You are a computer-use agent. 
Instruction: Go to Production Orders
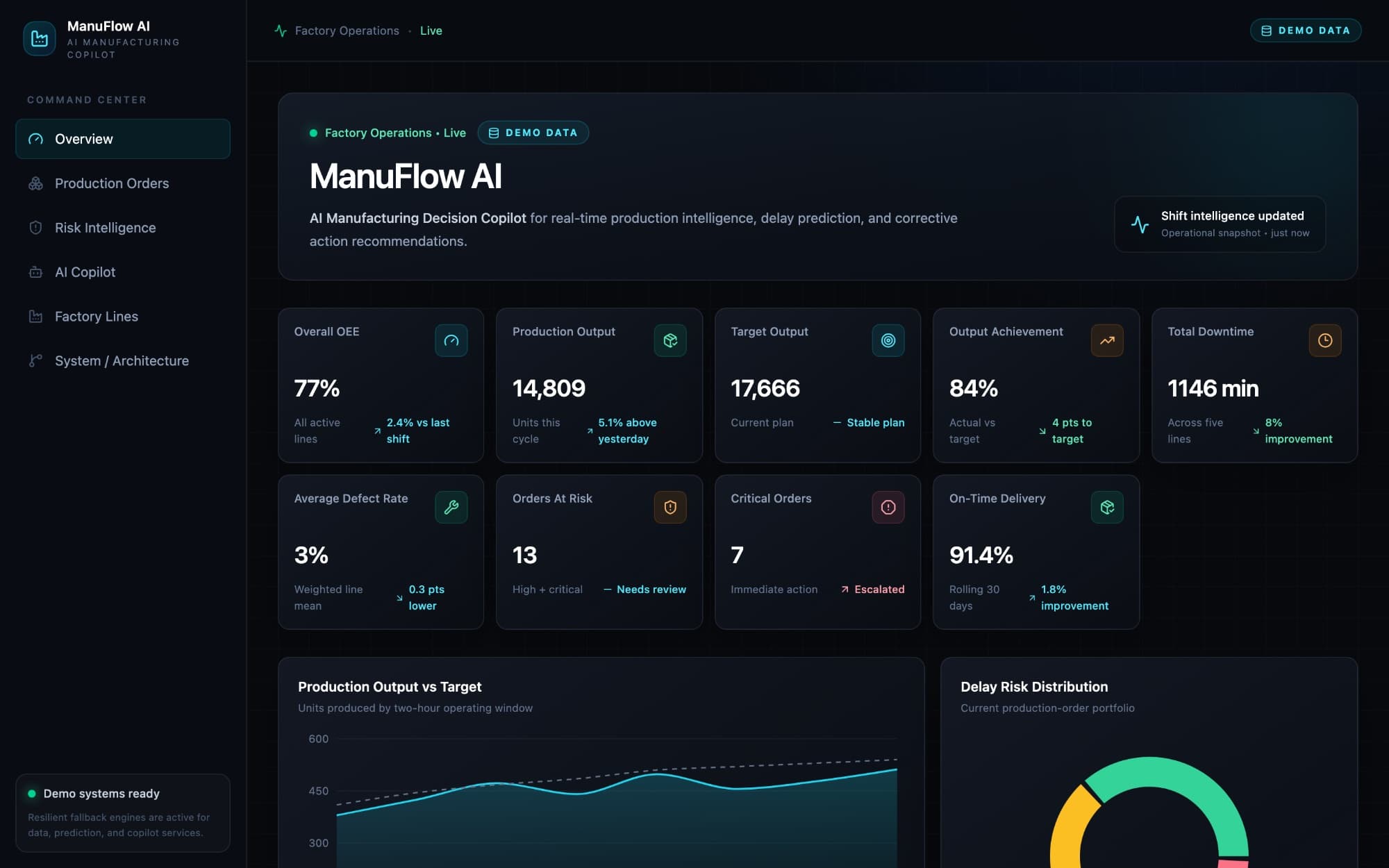pyautogui.click(x=123, y=183)
